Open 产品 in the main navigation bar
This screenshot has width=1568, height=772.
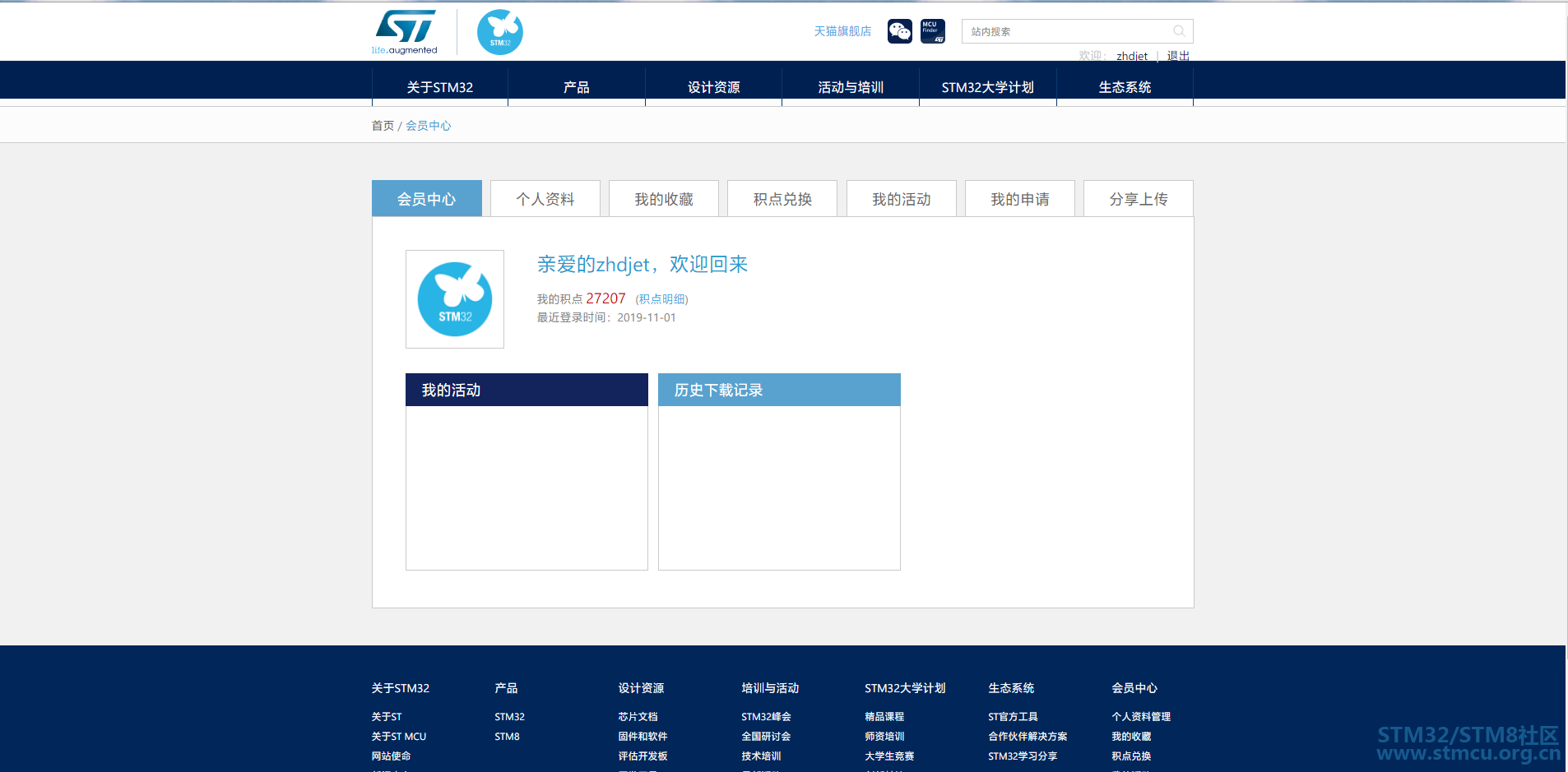(577, 87)
